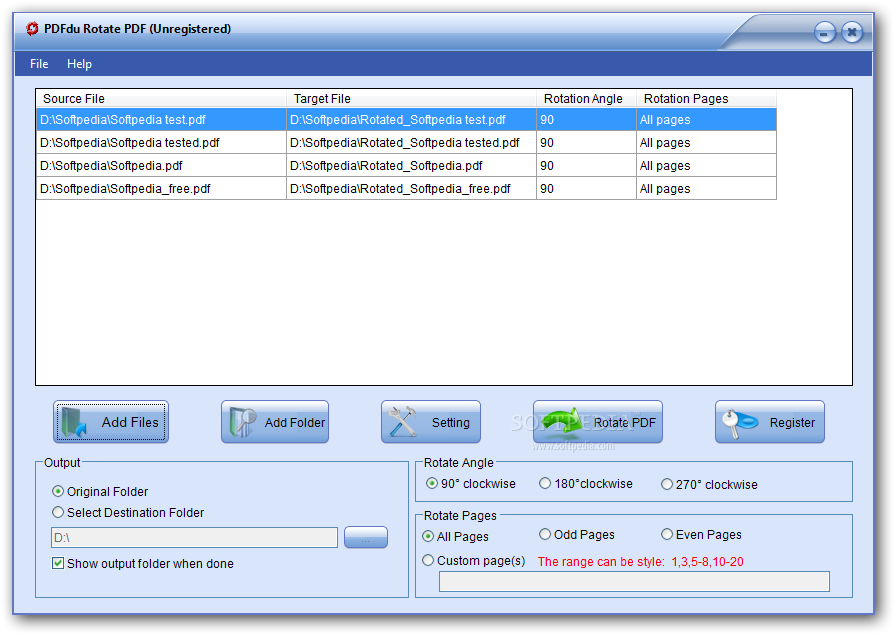Click the Rotation Pages column header
This screenshot has height=635, width=895.
(x=707, y=99)
